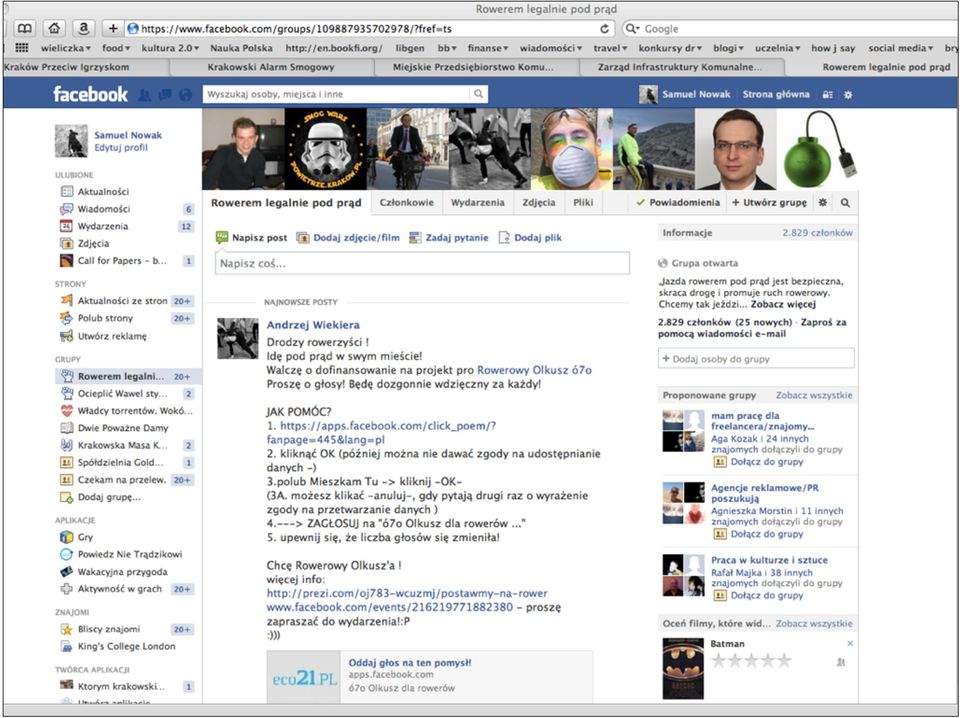Screen dimensions: 960x718
Task: Click the Dodaj osoby do grupy field
Action: coord(756,359)
